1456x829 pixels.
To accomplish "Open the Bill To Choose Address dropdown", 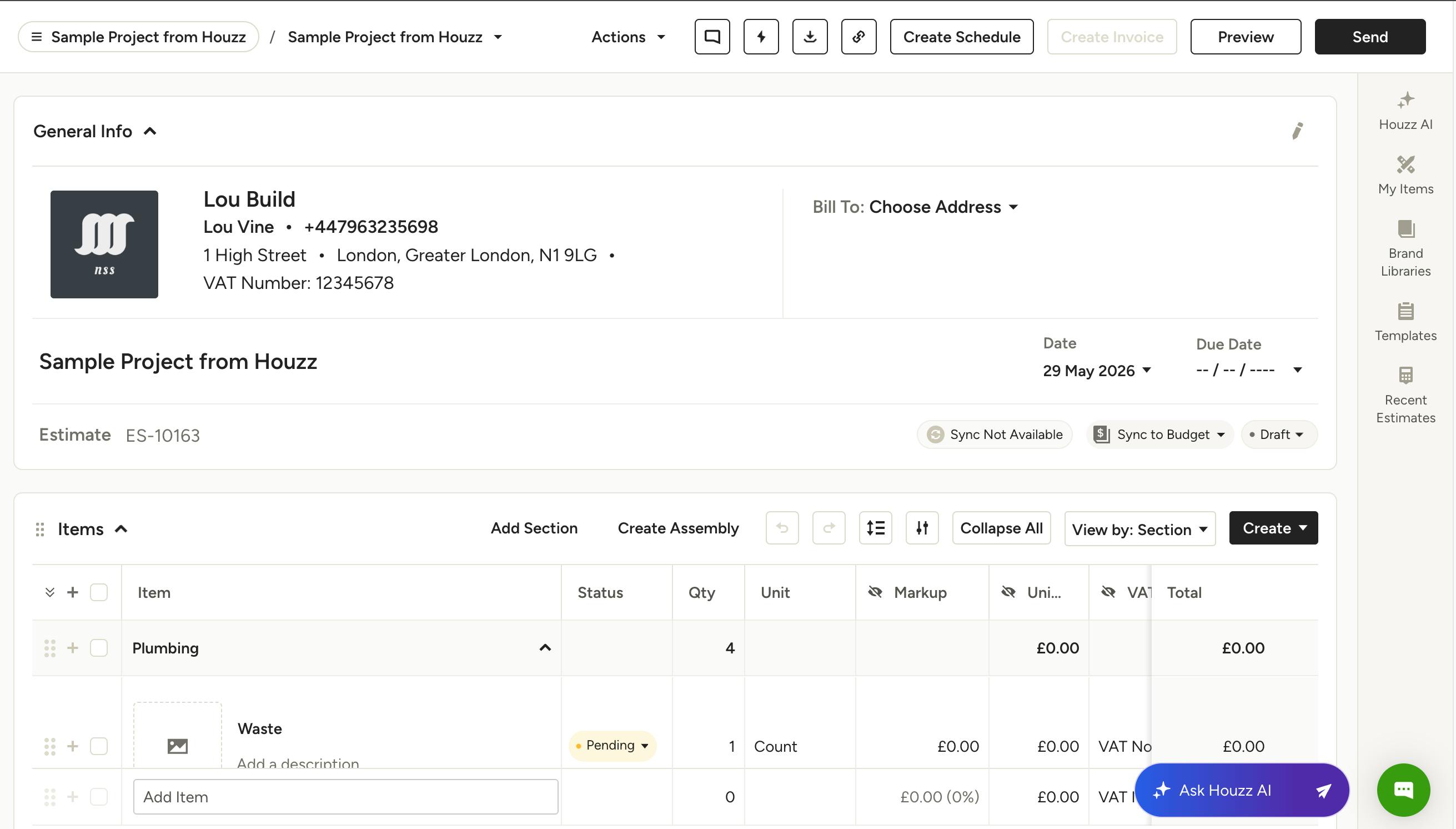I will click(944, 207).
